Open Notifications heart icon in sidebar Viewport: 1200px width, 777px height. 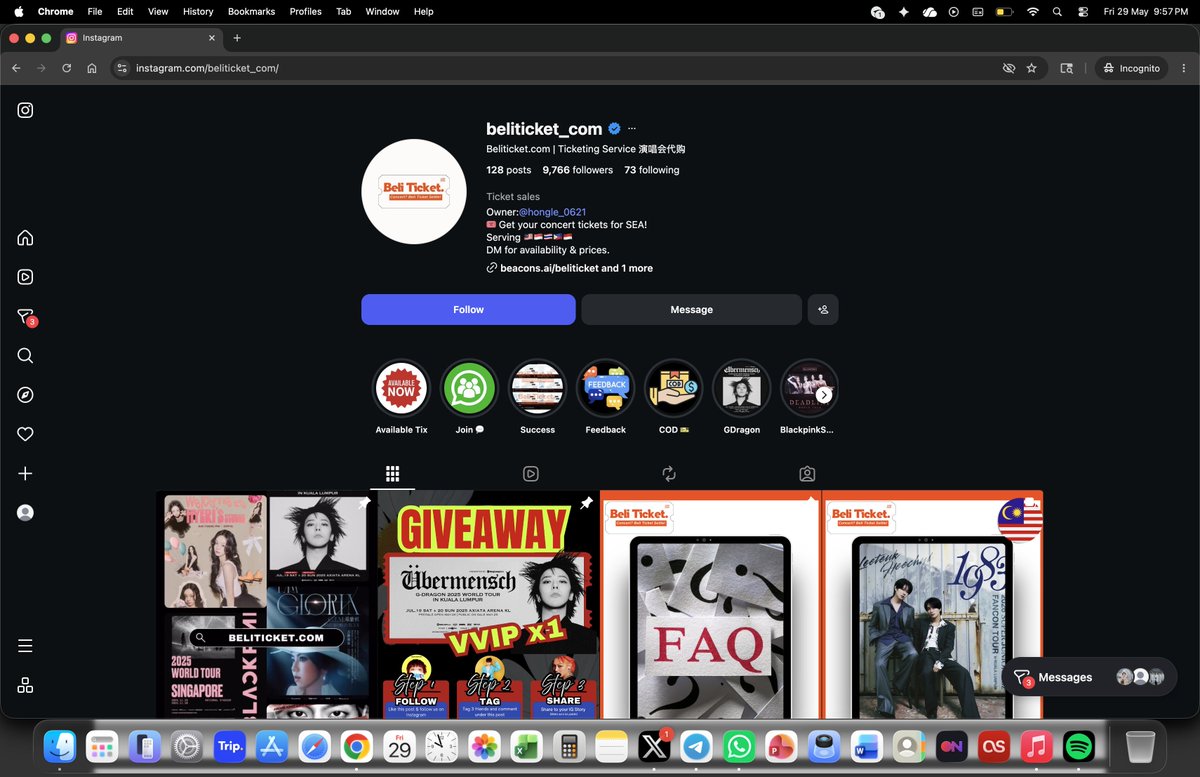click(26, 434)
